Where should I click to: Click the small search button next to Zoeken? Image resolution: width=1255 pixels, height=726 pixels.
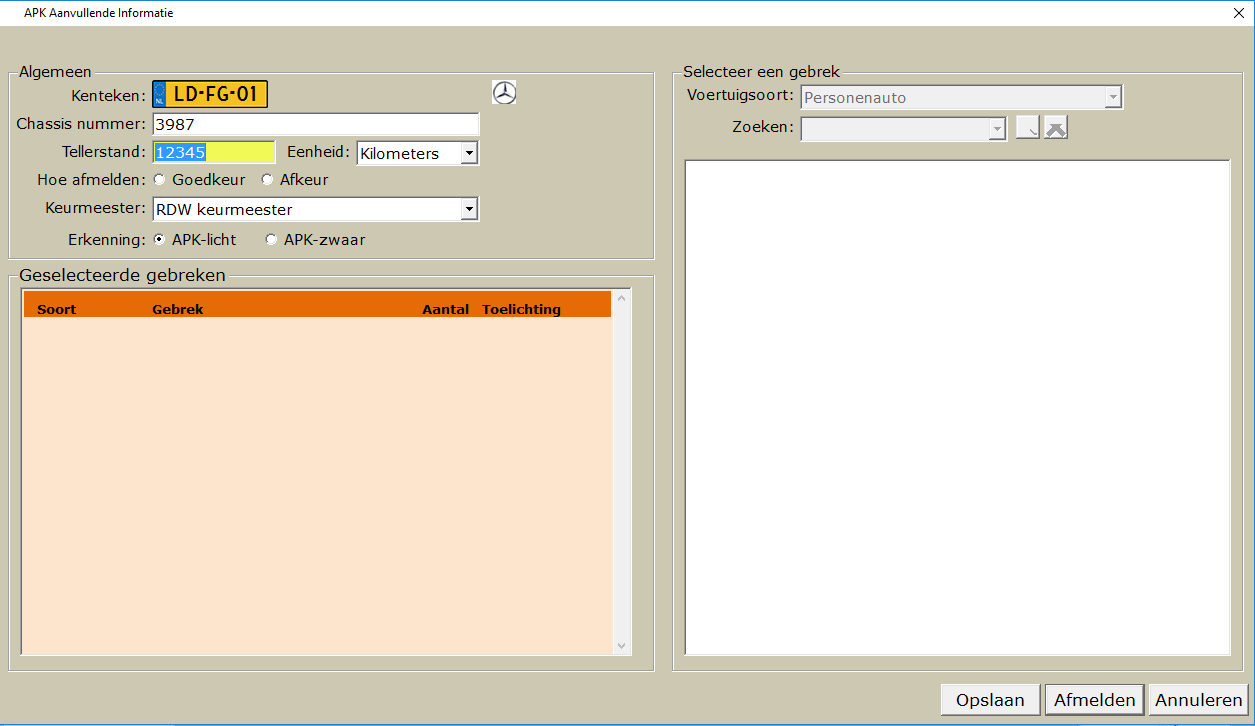(1028, 127)
